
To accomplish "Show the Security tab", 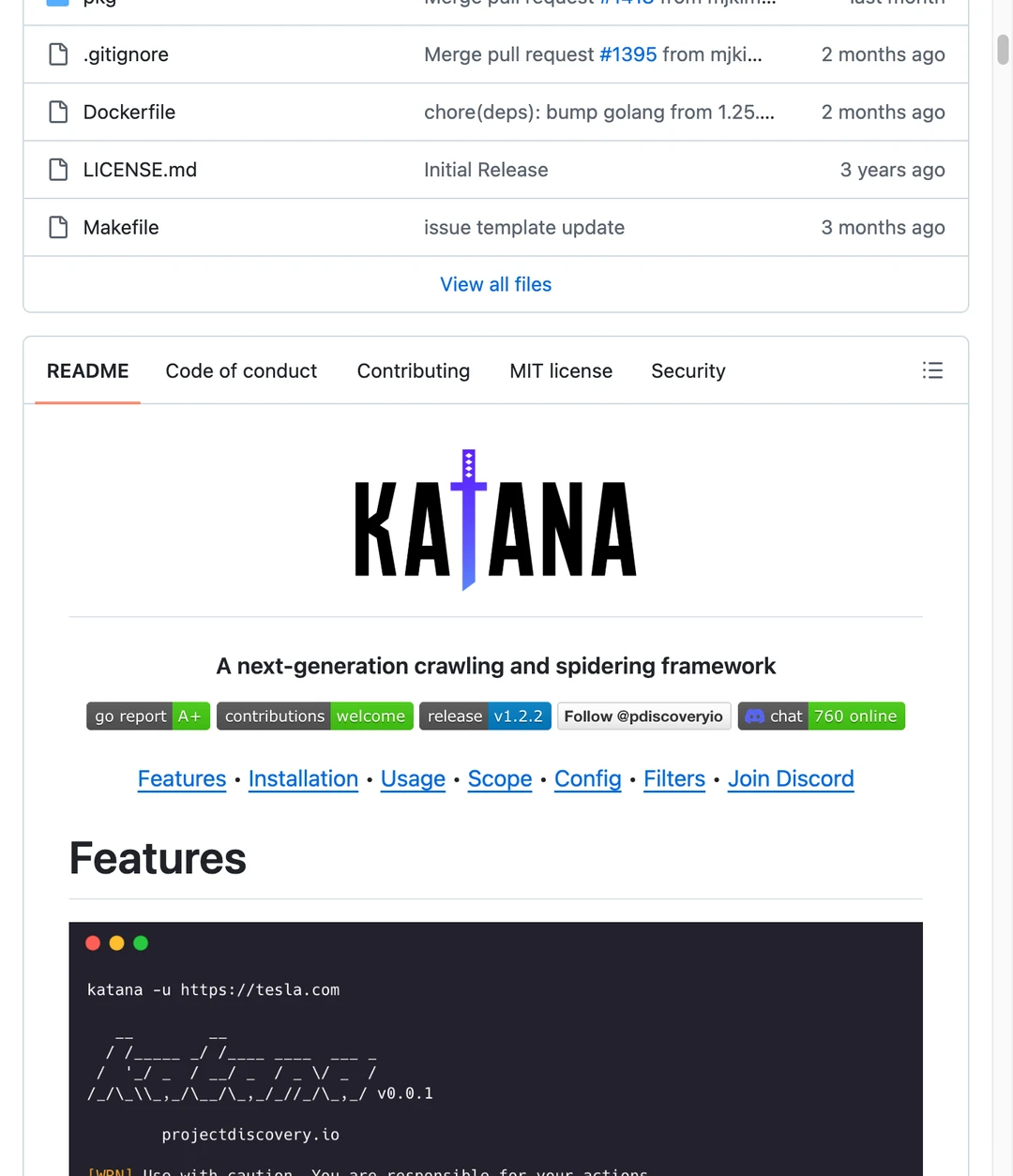I will click(688, 371).
